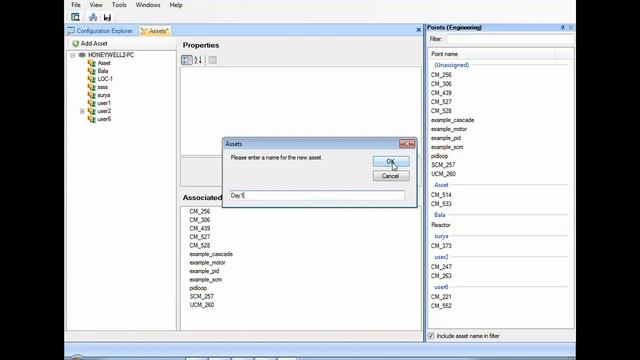This screenshot has width=640, height=360.
Task: Click the (Unassigned) group header
Action: click(x=451, y=65)
